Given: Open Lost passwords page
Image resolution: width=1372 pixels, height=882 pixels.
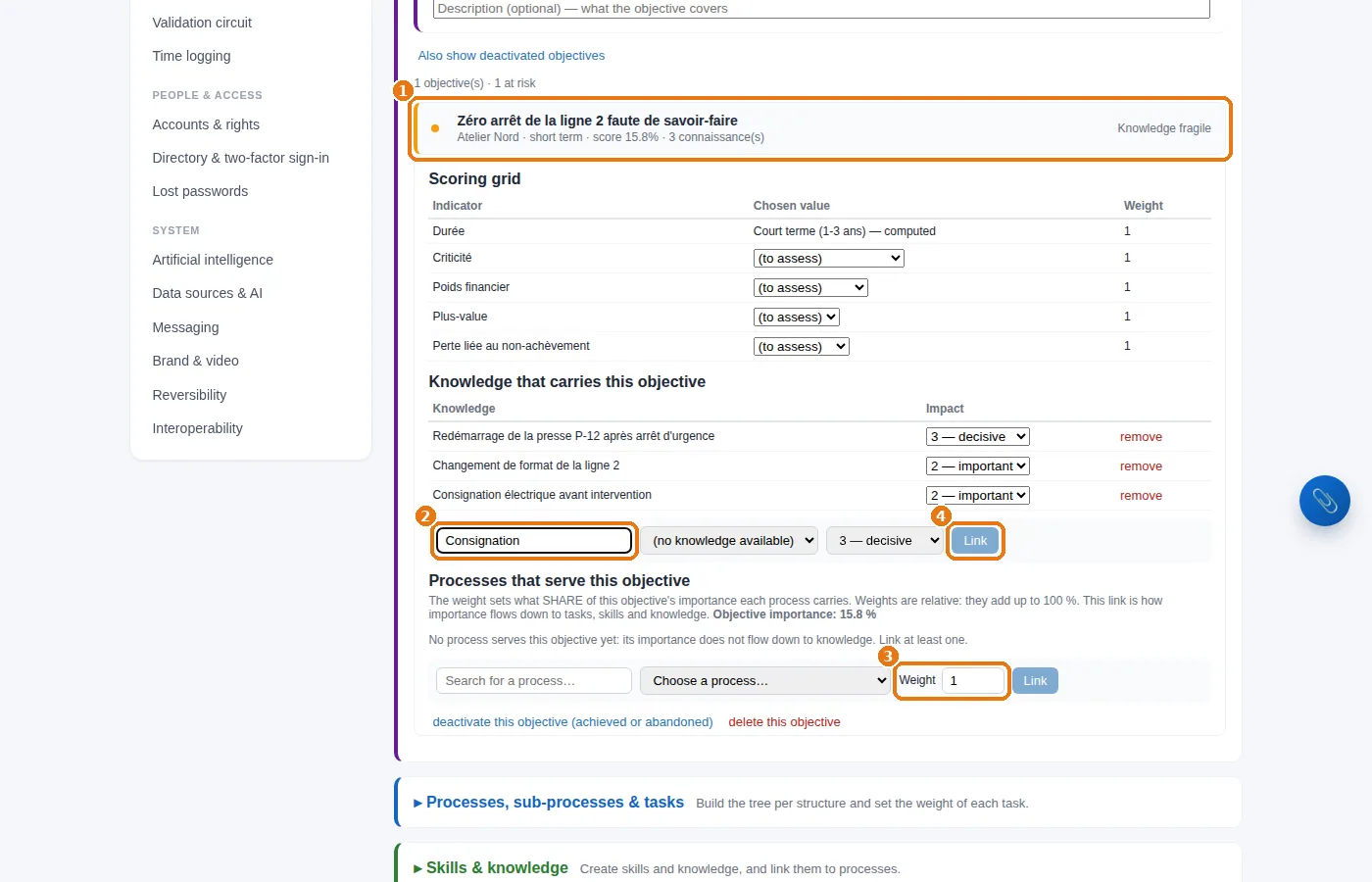Looking at the screenshot, I should coord(200,191).
